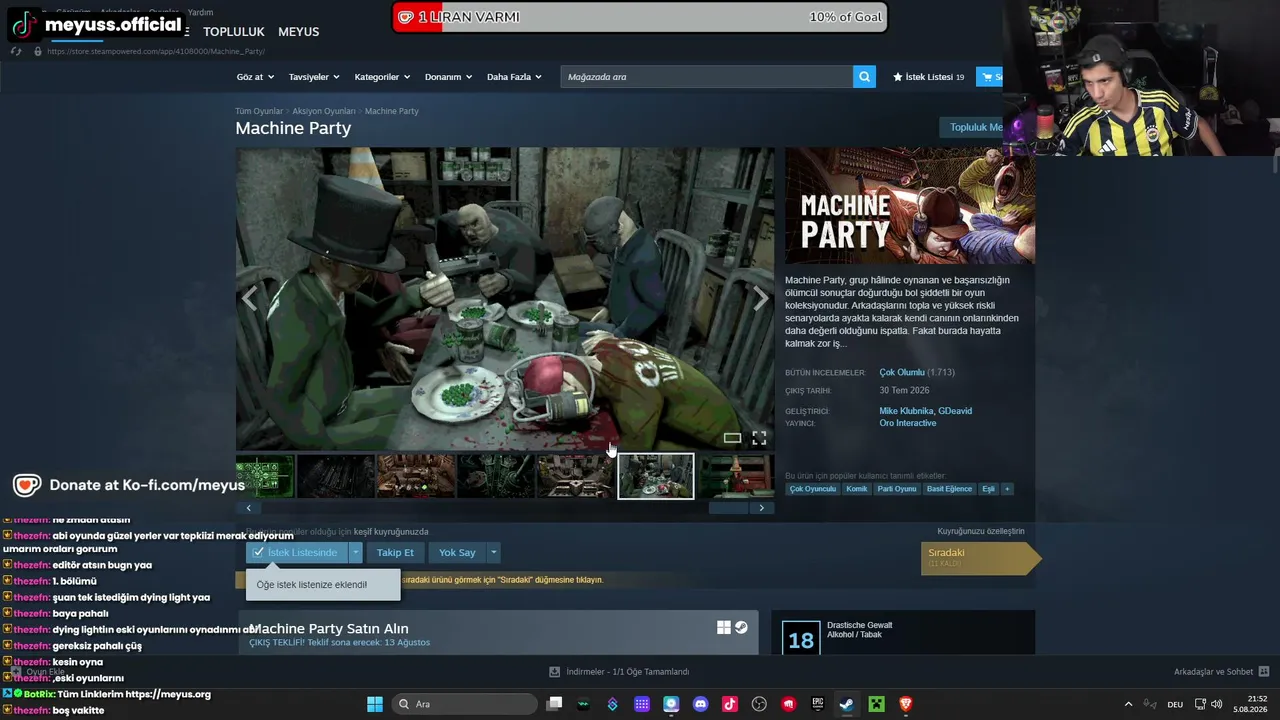The image size is (1280, 720).
Task: Open the volume control in system tray
Action: [x=1216, y=704]
